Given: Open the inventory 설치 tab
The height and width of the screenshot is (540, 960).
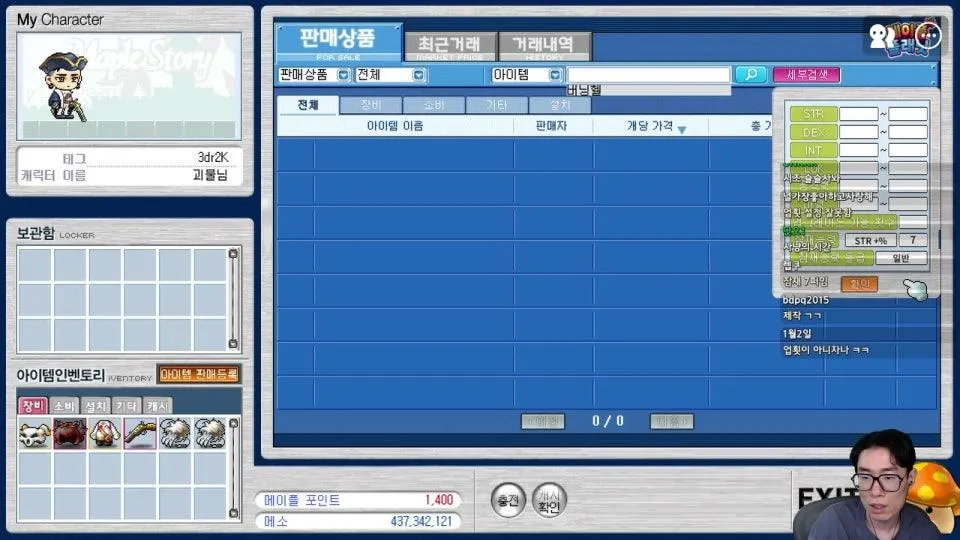Looking at the screenshot, I should [96, 406].
